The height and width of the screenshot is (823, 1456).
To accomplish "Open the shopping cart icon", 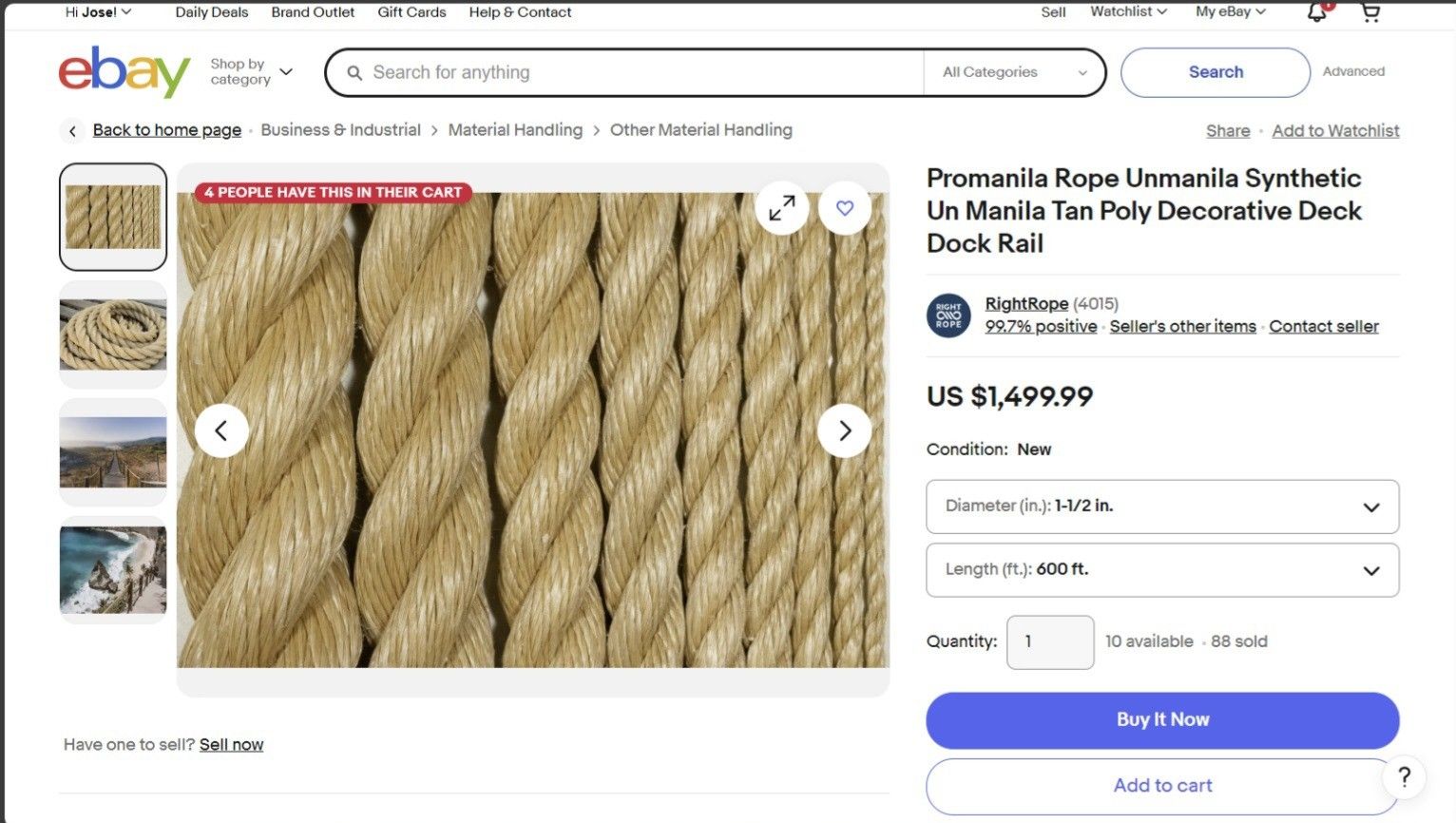I will 1370,12.
